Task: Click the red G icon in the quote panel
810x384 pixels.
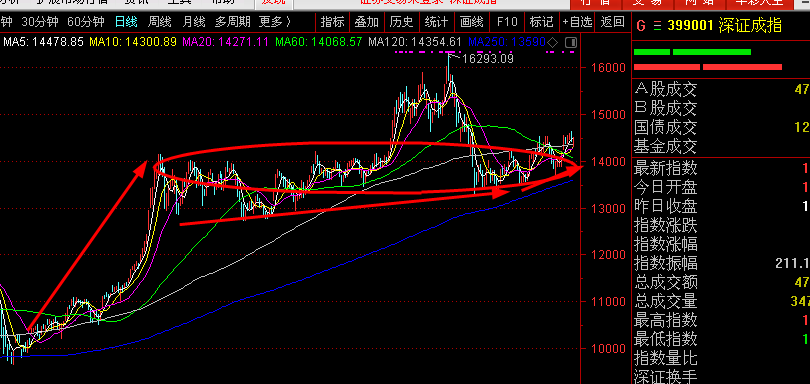Action: click(x=641, y=25)
